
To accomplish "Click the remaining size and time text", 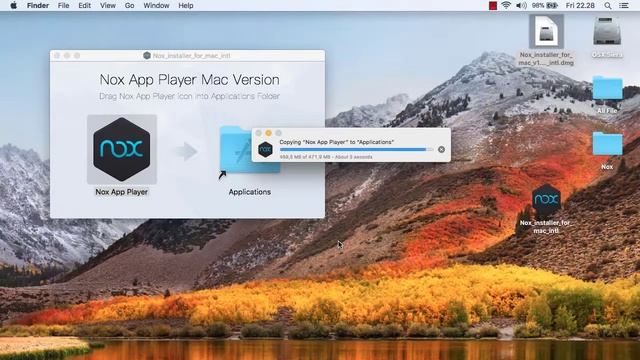I will [326, 157].
